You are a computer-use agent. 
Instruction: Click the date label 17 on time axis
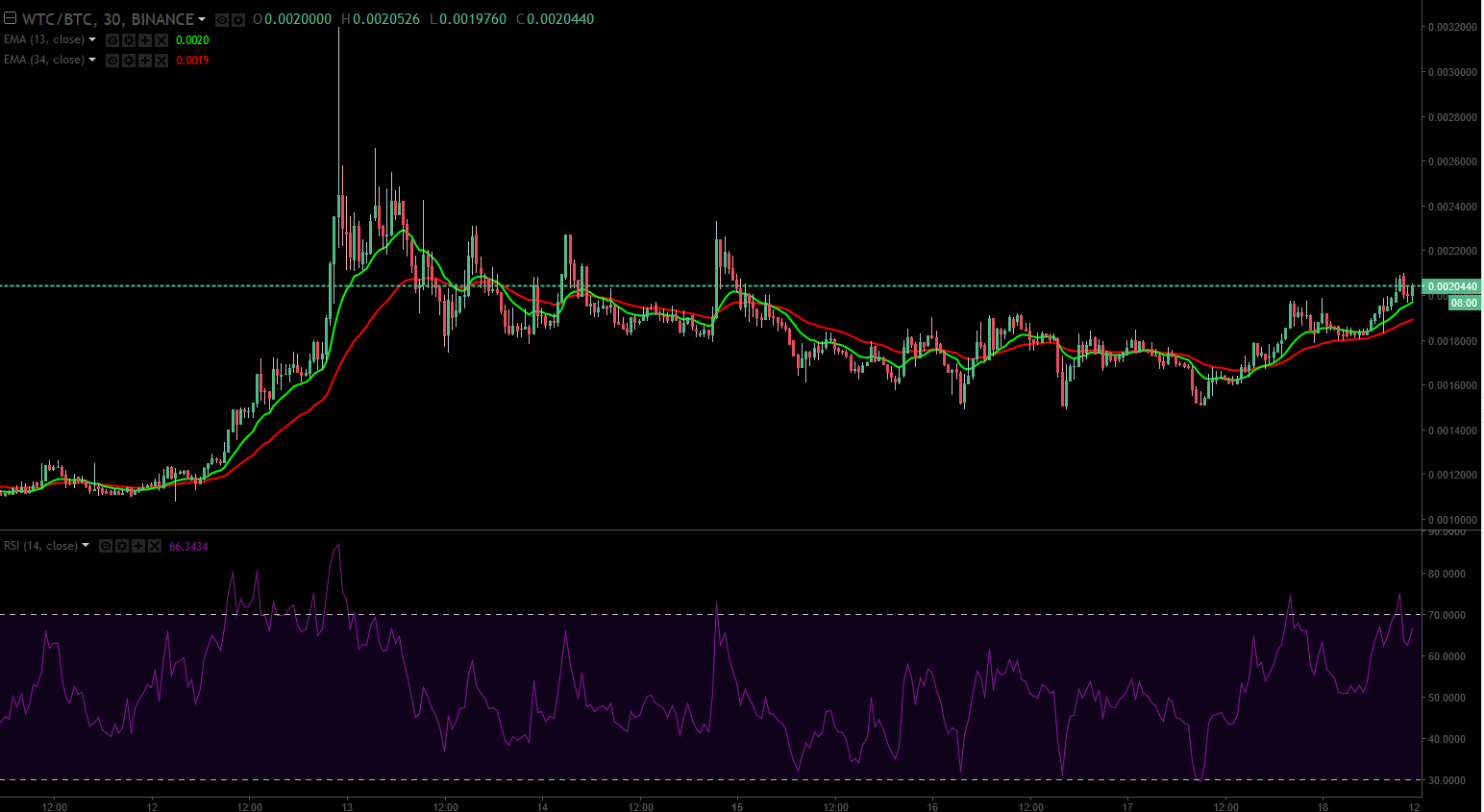(x=1127, y=806)
